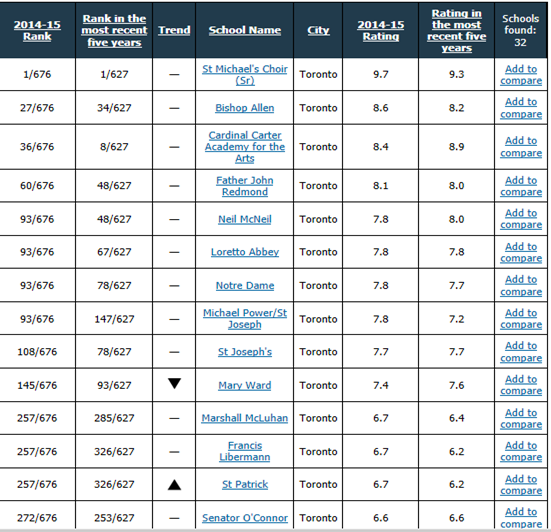Select the 108/676 rank cell

37,352
